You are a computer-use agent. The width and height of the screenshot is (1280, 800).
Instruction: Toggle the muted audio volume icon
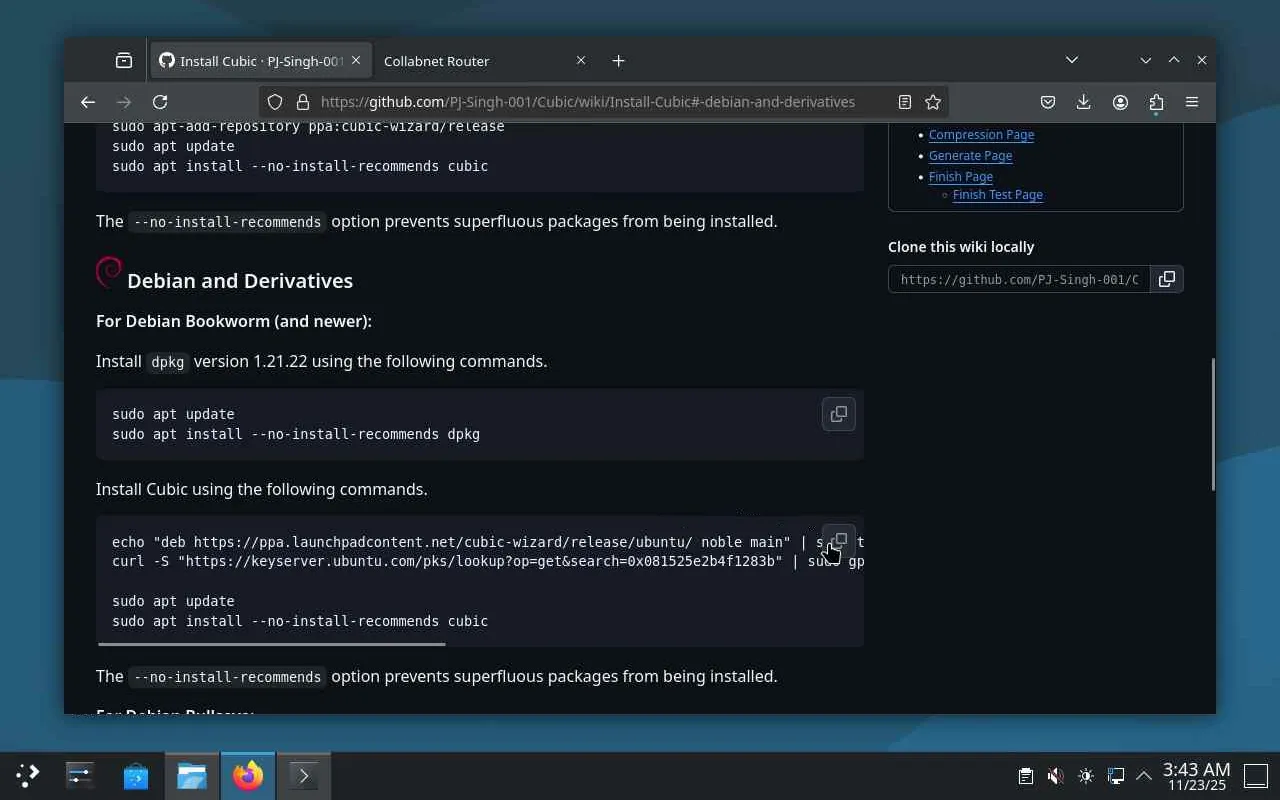click(1056, 776)
